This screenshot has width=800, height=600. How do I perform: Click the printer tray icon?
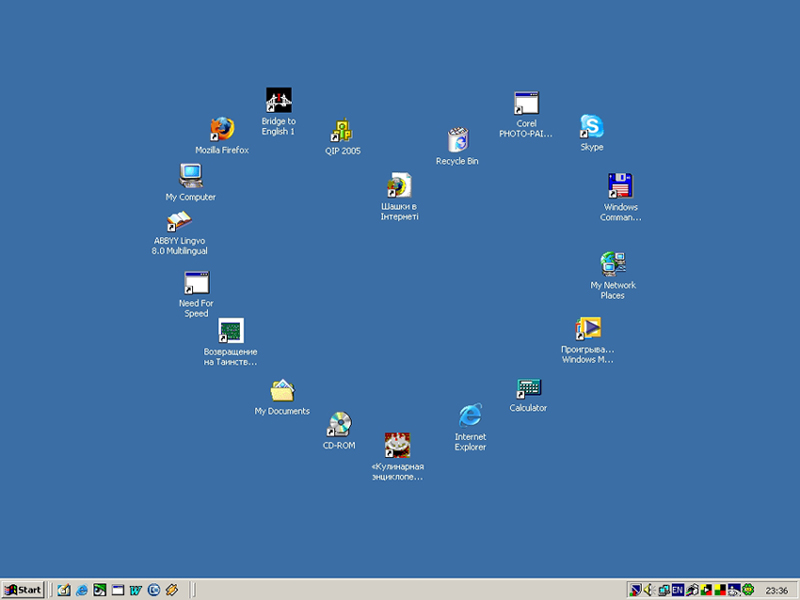point(692,590)
